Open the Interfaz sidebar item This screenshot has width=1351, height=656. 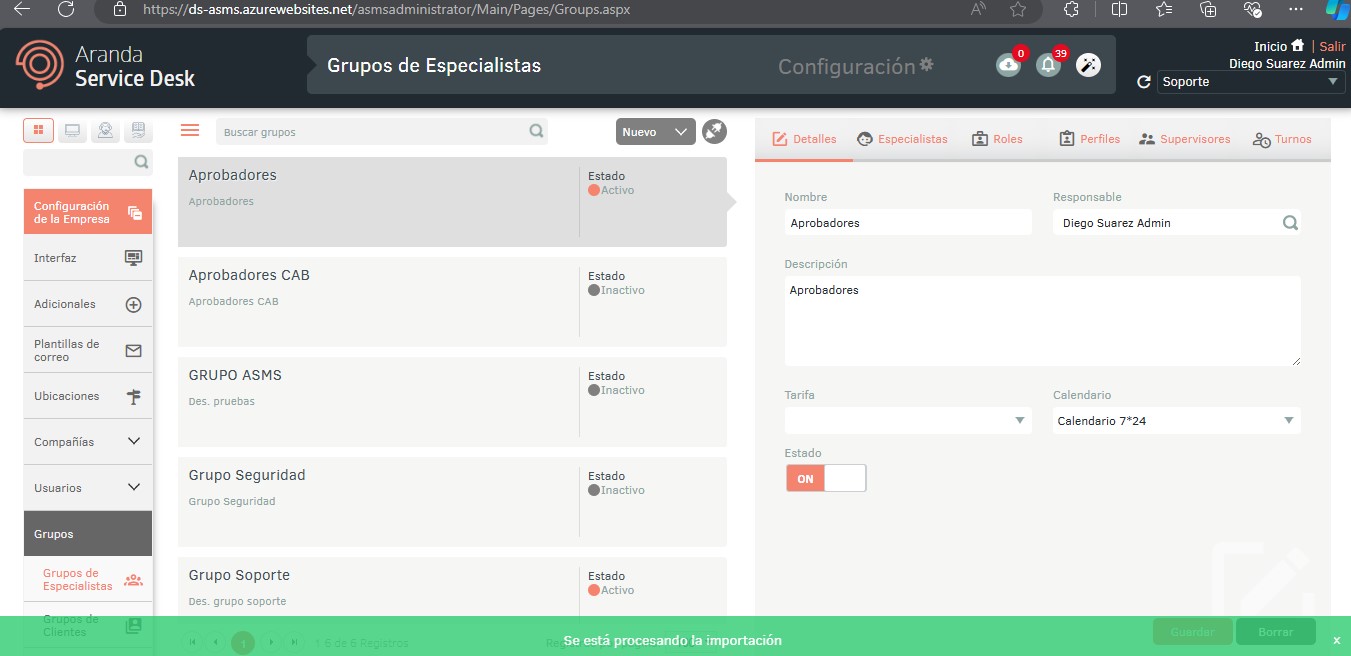pos(88,258)
